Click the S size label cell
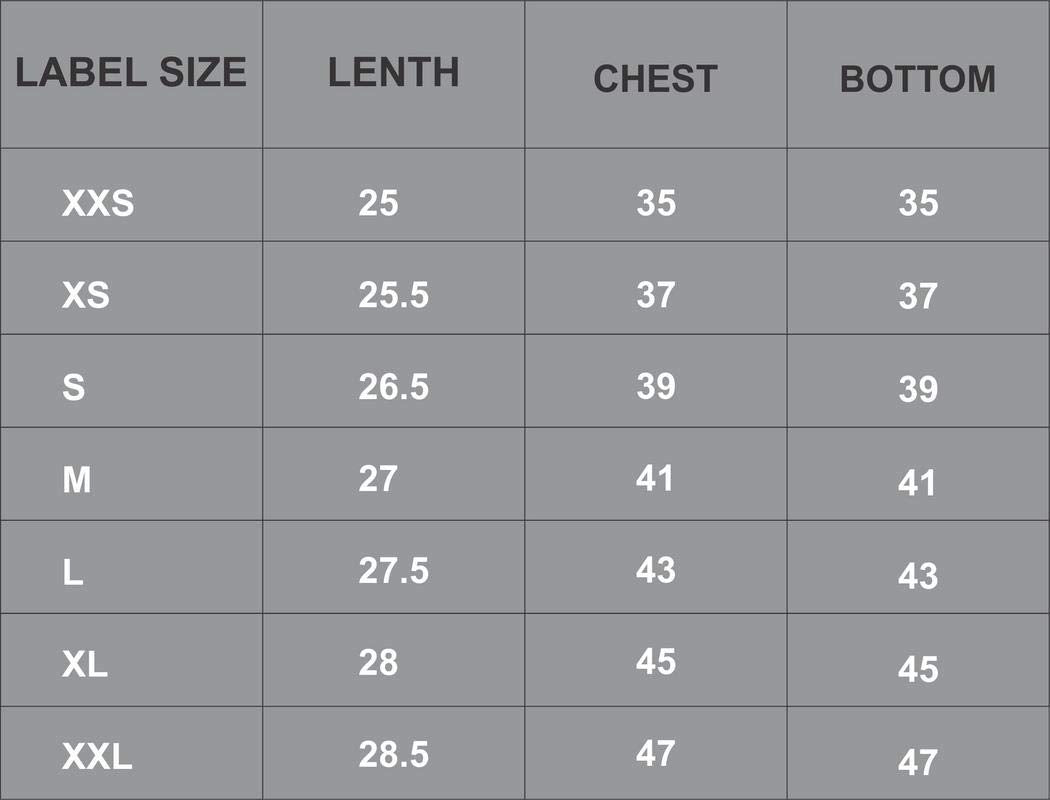This screenshot has width=1050, height=800. [74, 388]
